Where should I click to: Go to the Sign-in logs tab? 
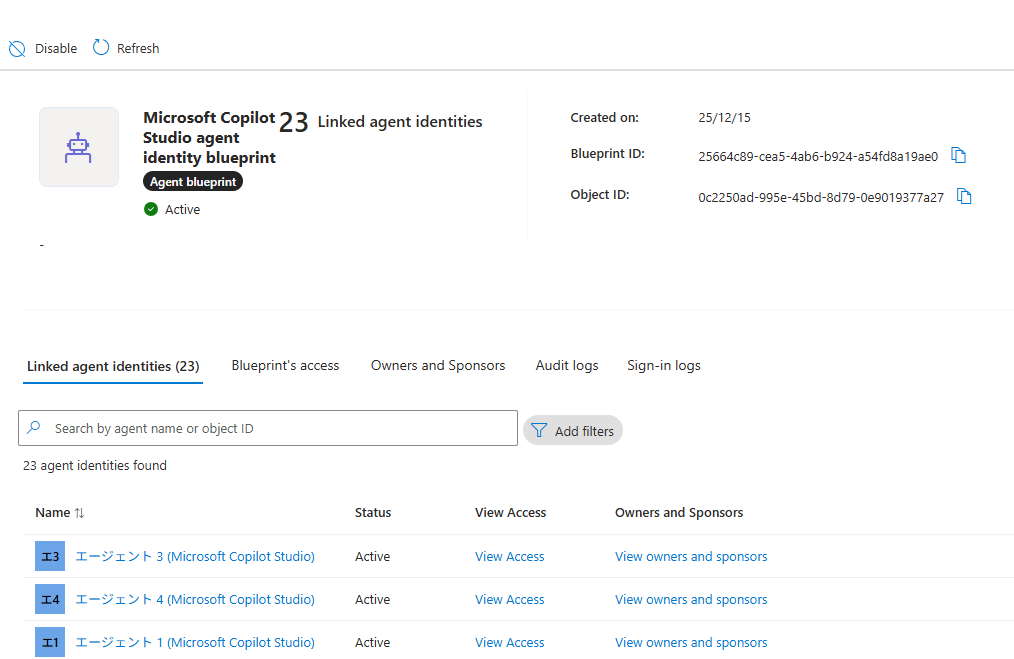tap(663, 365)
